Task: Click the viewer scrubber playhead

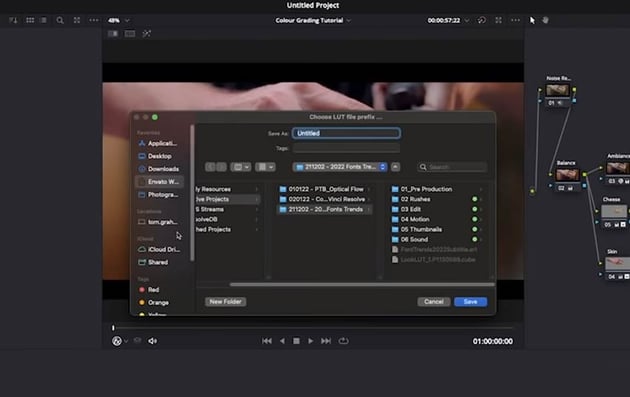Action: point(113,328)
